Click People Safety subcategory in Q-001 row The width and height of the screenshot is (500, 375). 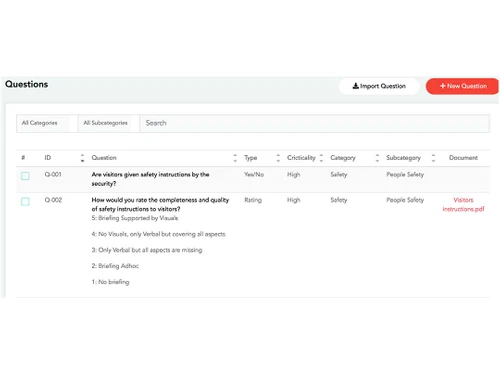click(x=405, y=174)
